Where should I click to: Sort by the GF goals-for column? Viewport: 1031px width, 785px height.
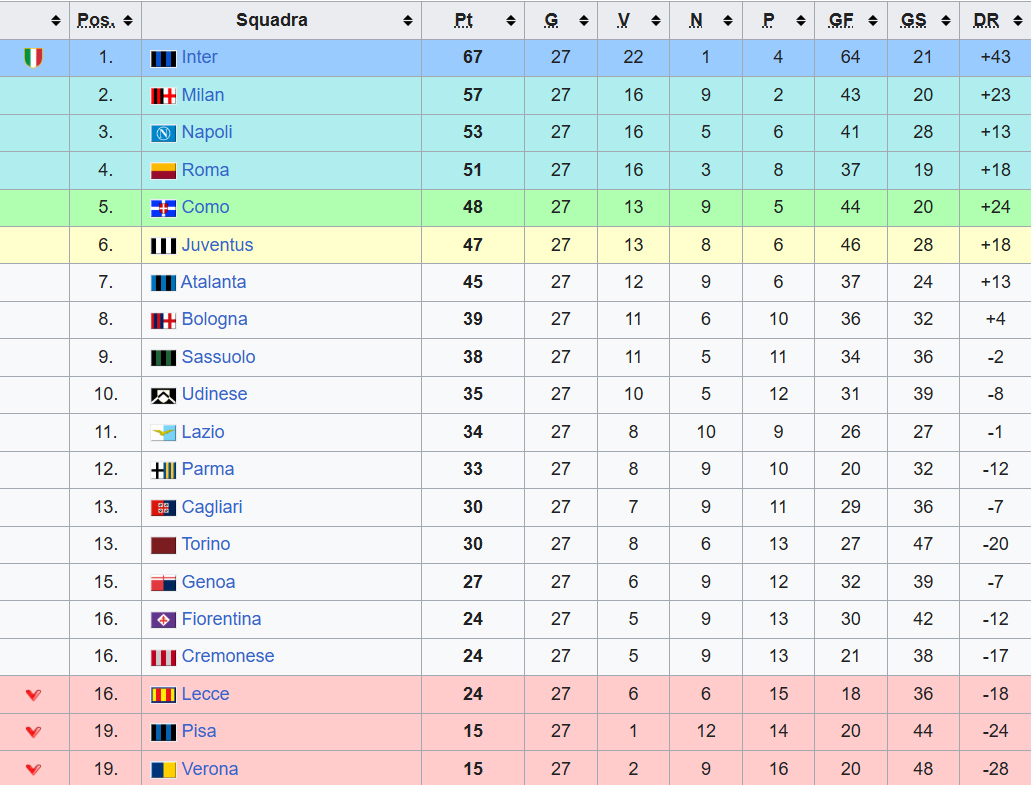click(850, 20)
